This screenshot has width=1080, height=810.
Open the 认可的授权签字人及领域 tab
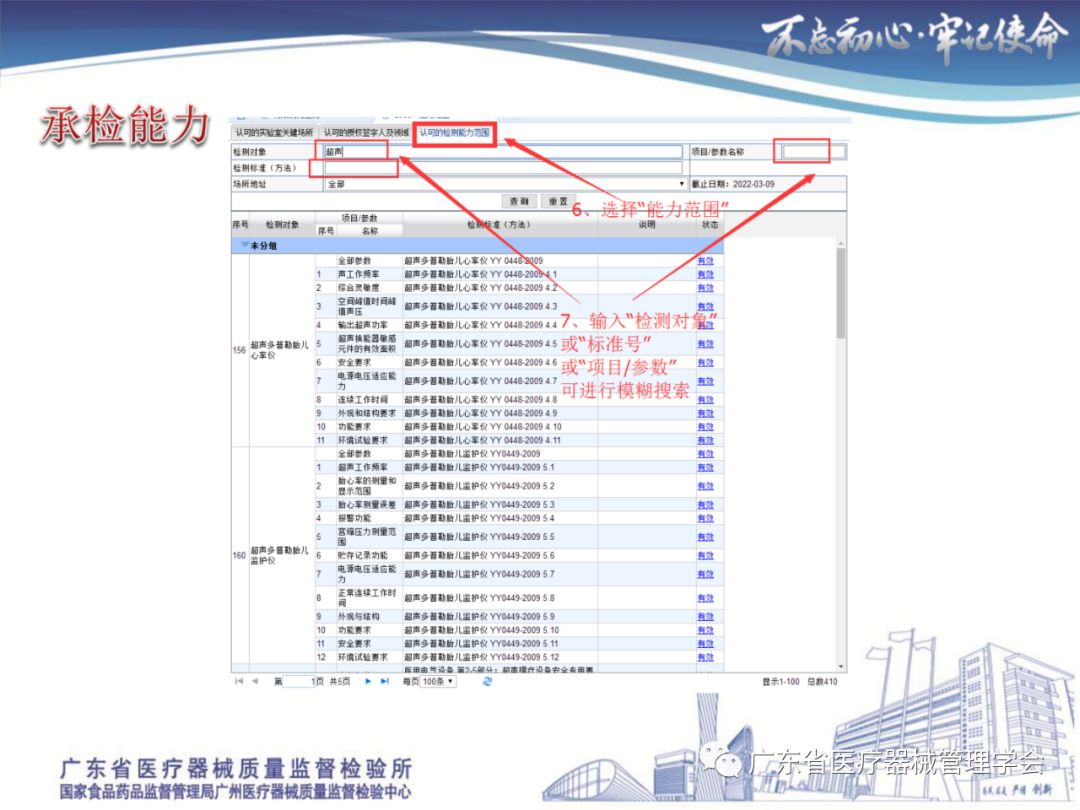(365, 133)
